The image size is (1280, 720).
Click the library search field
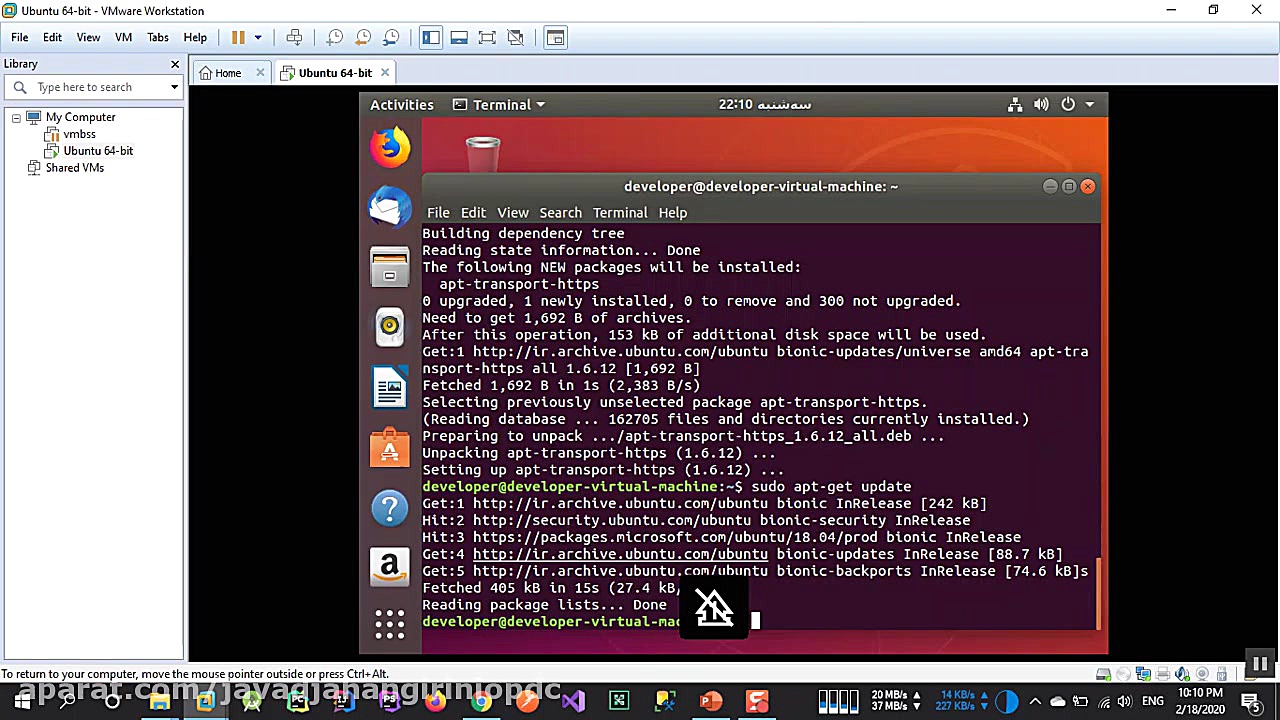point(90,87)
